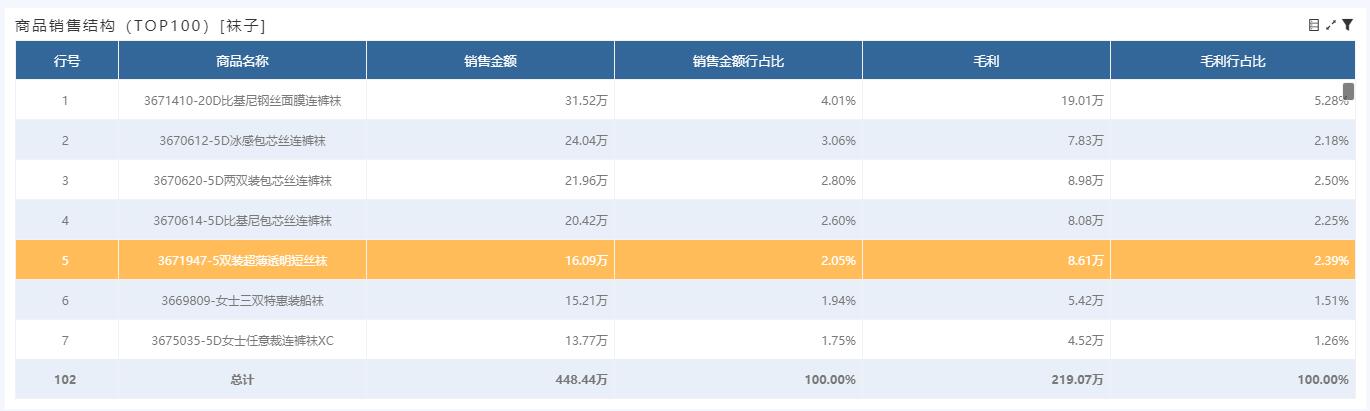Select highlighted product 3671947-5双装超薄透明短丝袜
The height and width of the screenshot is (411, 1370).
(x=242, y=260)
